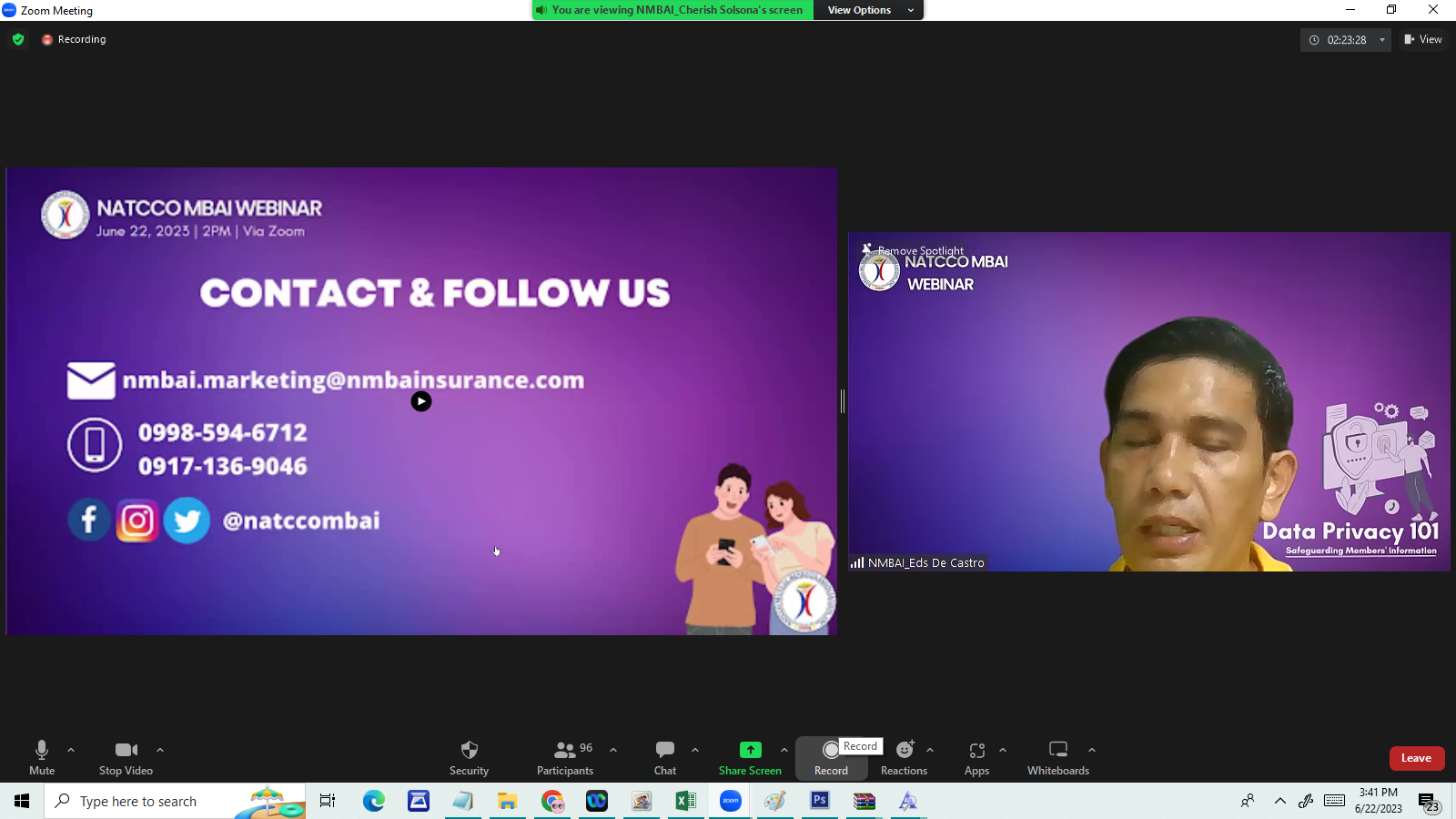Image resolution: width=1456 pixels, height=819 pixels.
Task: Expand participants options arrow
Action: pos(613,750)
